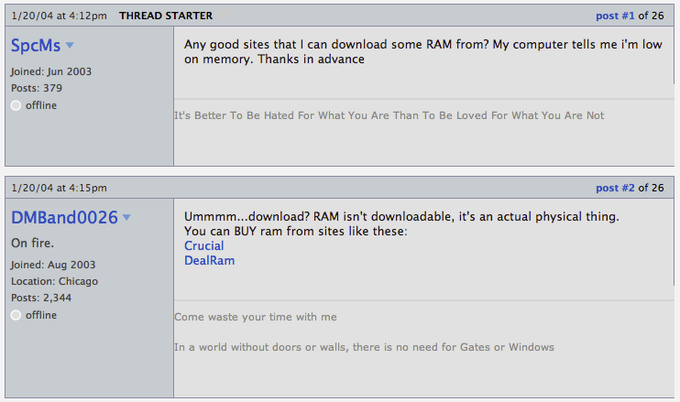Click the Gates or Windows signature line
This screenshot has width=680, height=402.
click(x=364, y=347)
